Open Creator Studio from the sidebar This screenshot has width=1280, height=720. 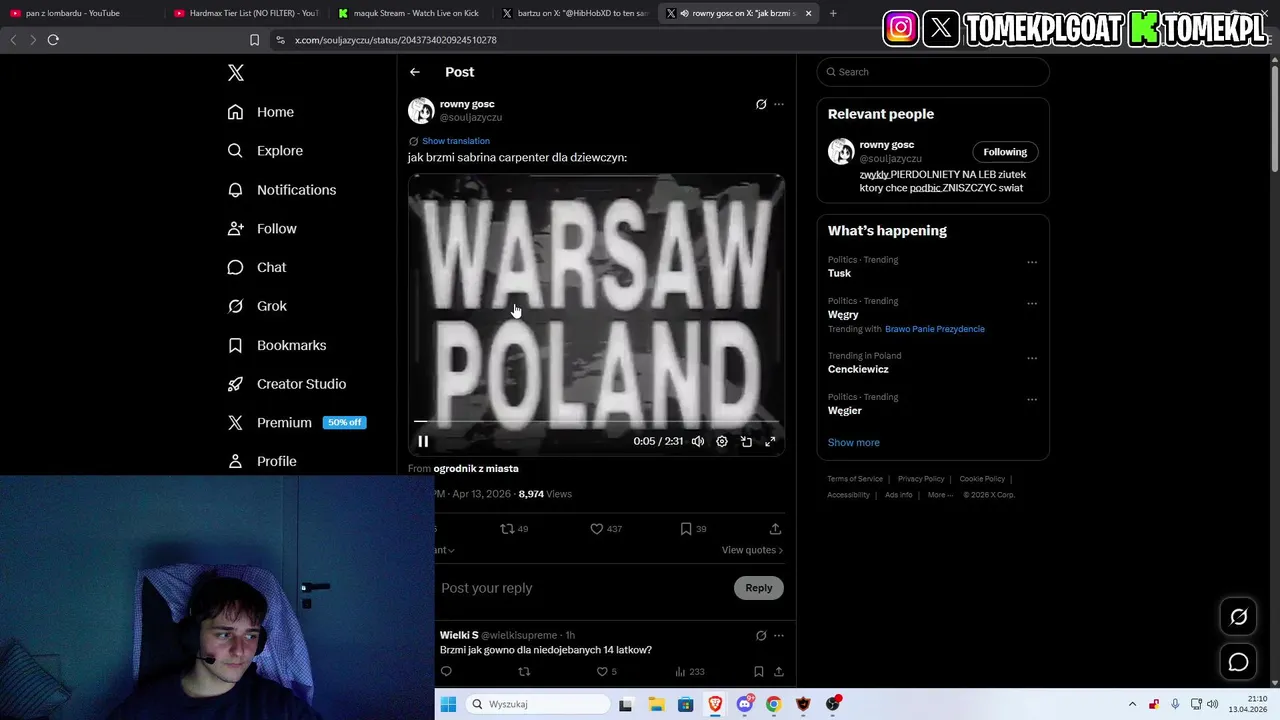pyautogui.click(x=287, y=384)
